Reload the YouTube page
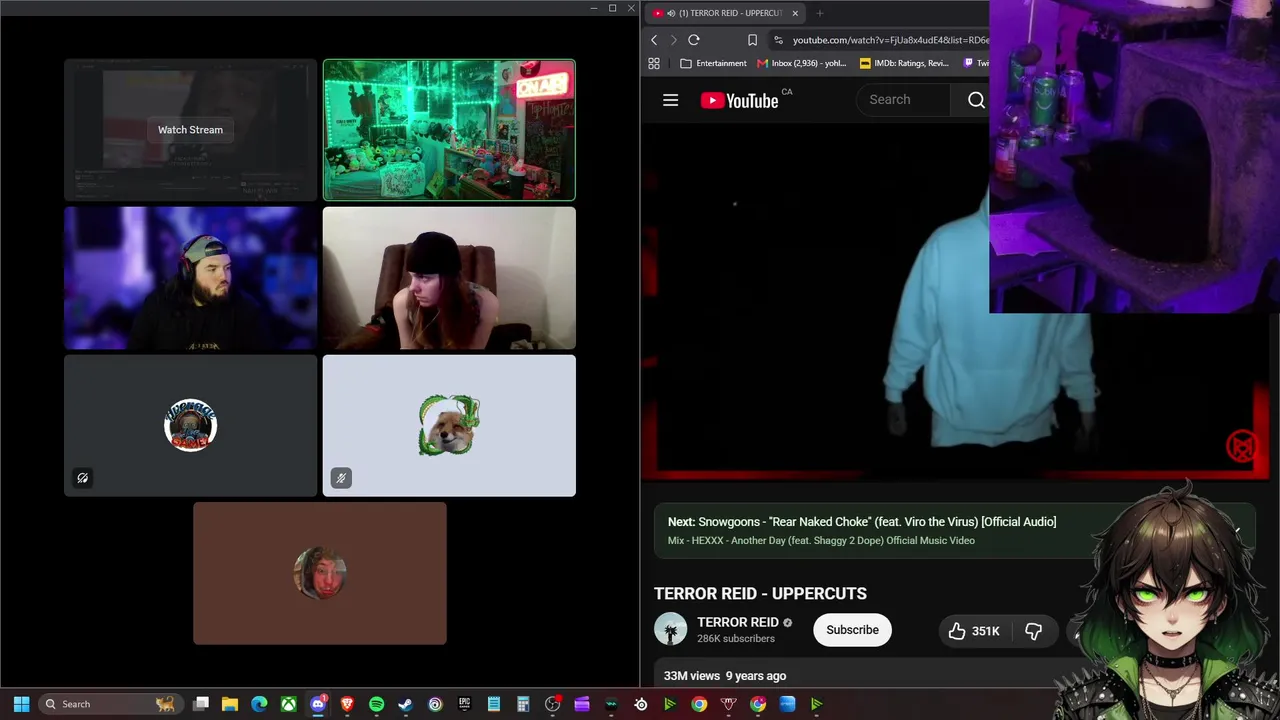The image size is (1280, 720). pyautogui.click(x=693, y=40)
